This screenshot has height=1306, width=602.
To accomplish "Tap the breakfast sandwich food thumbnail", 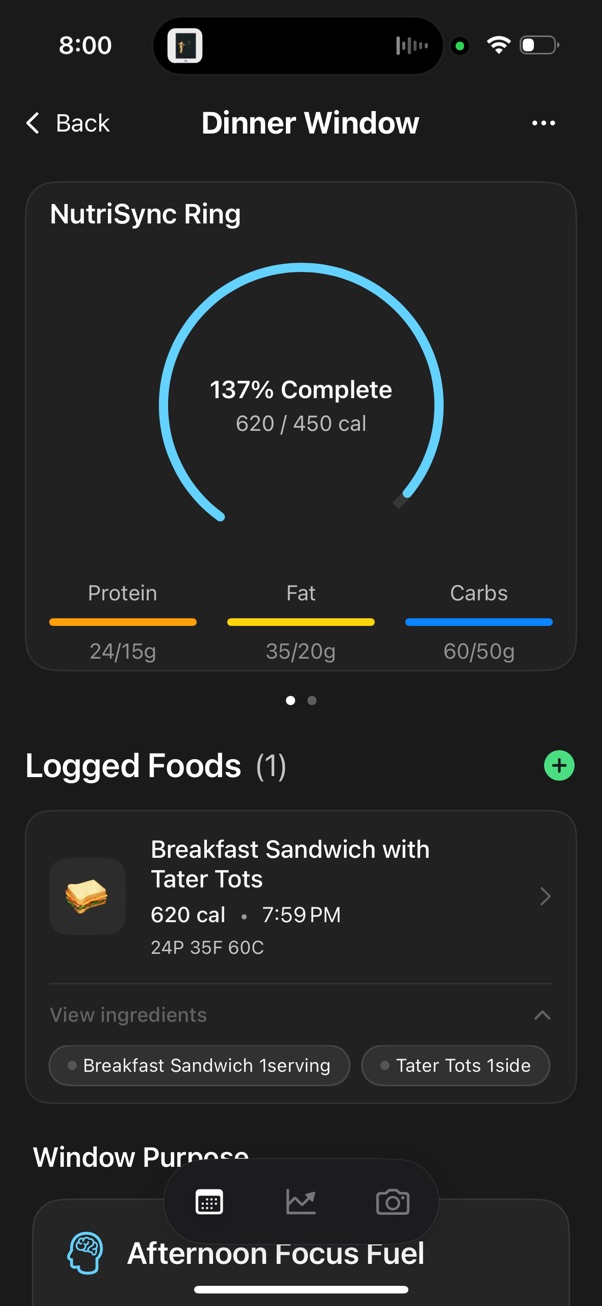I will click(x=87, y=896).
